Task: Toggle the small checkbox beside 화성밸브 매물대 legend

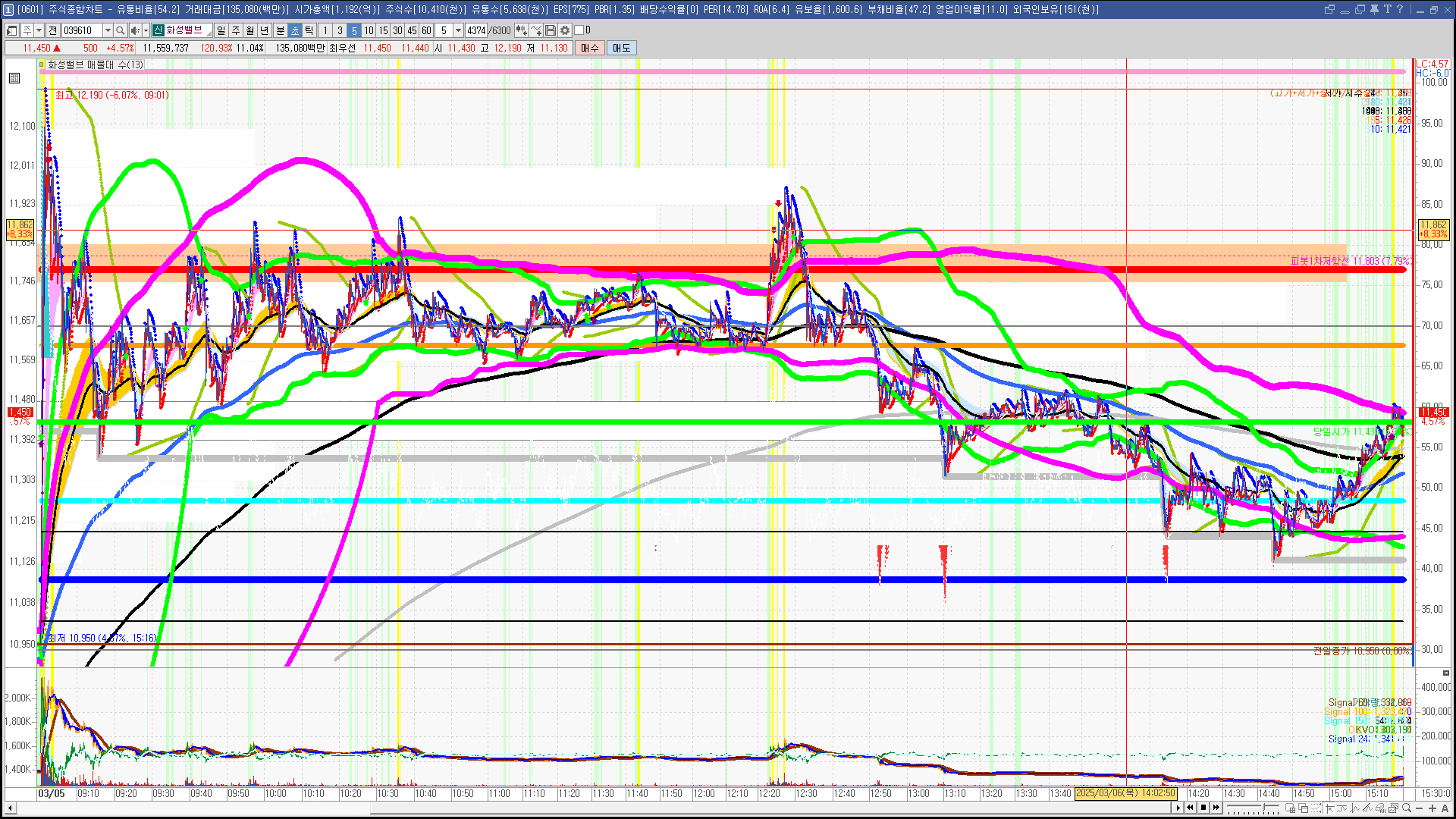Action: tap(42, 65)
